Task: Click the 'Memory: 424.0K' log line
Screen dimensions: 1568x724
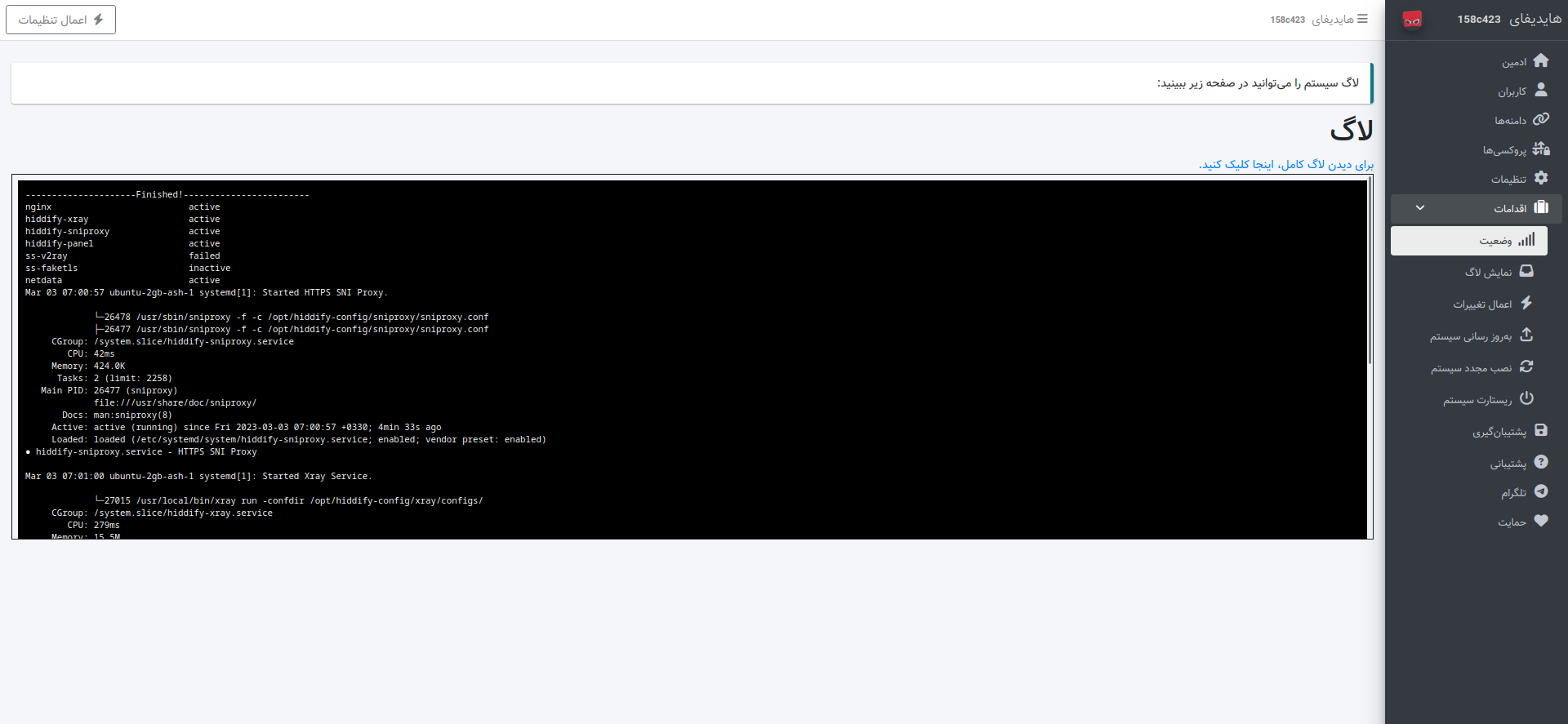Action: click(x=88, y=366)
